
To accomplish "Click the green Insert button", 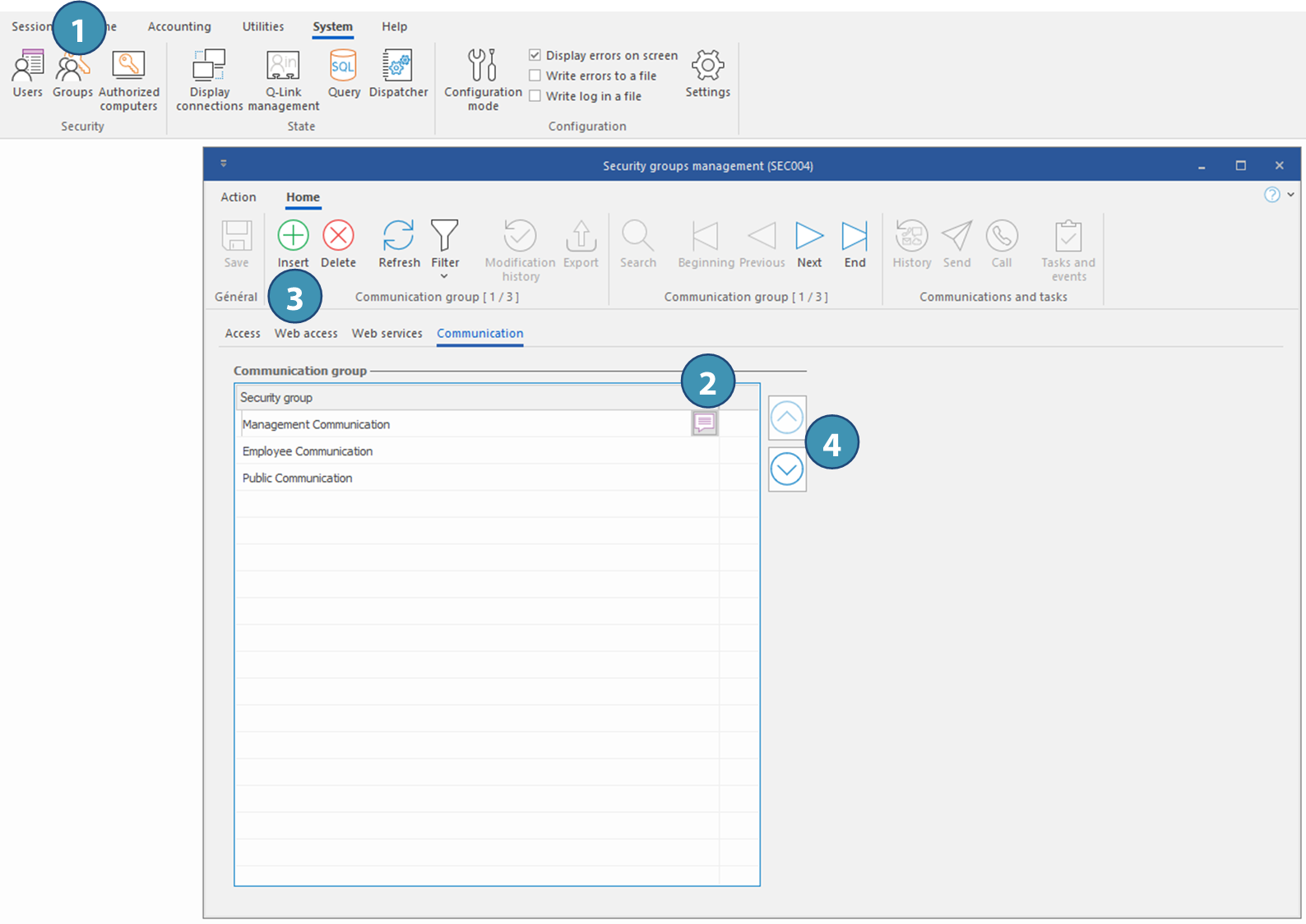I will click(293, 243).
